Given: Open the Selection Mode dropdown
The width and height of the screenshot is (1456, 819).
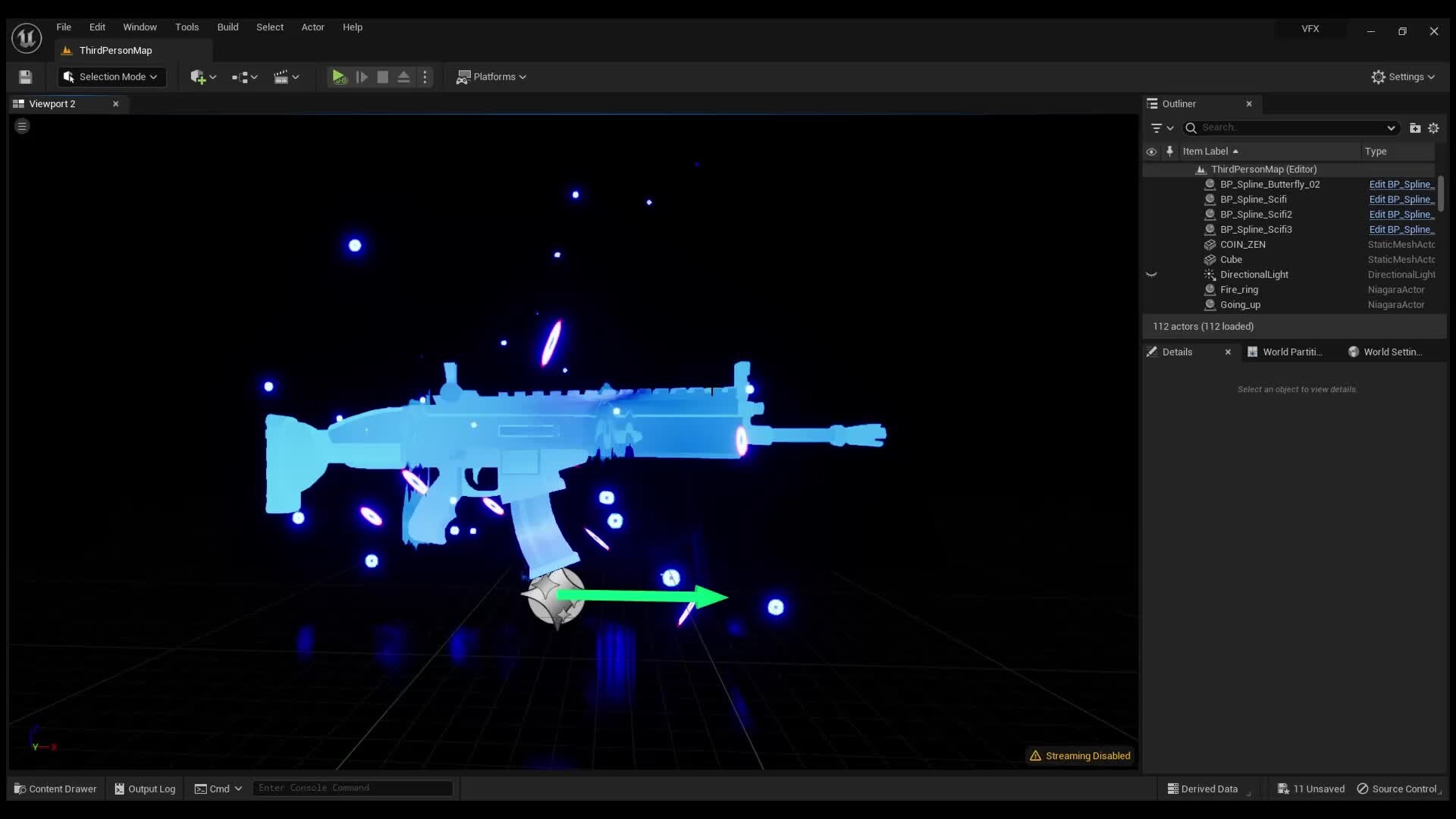Looking at the screenshot, I should pyautogui.click(x=111, y=77).
